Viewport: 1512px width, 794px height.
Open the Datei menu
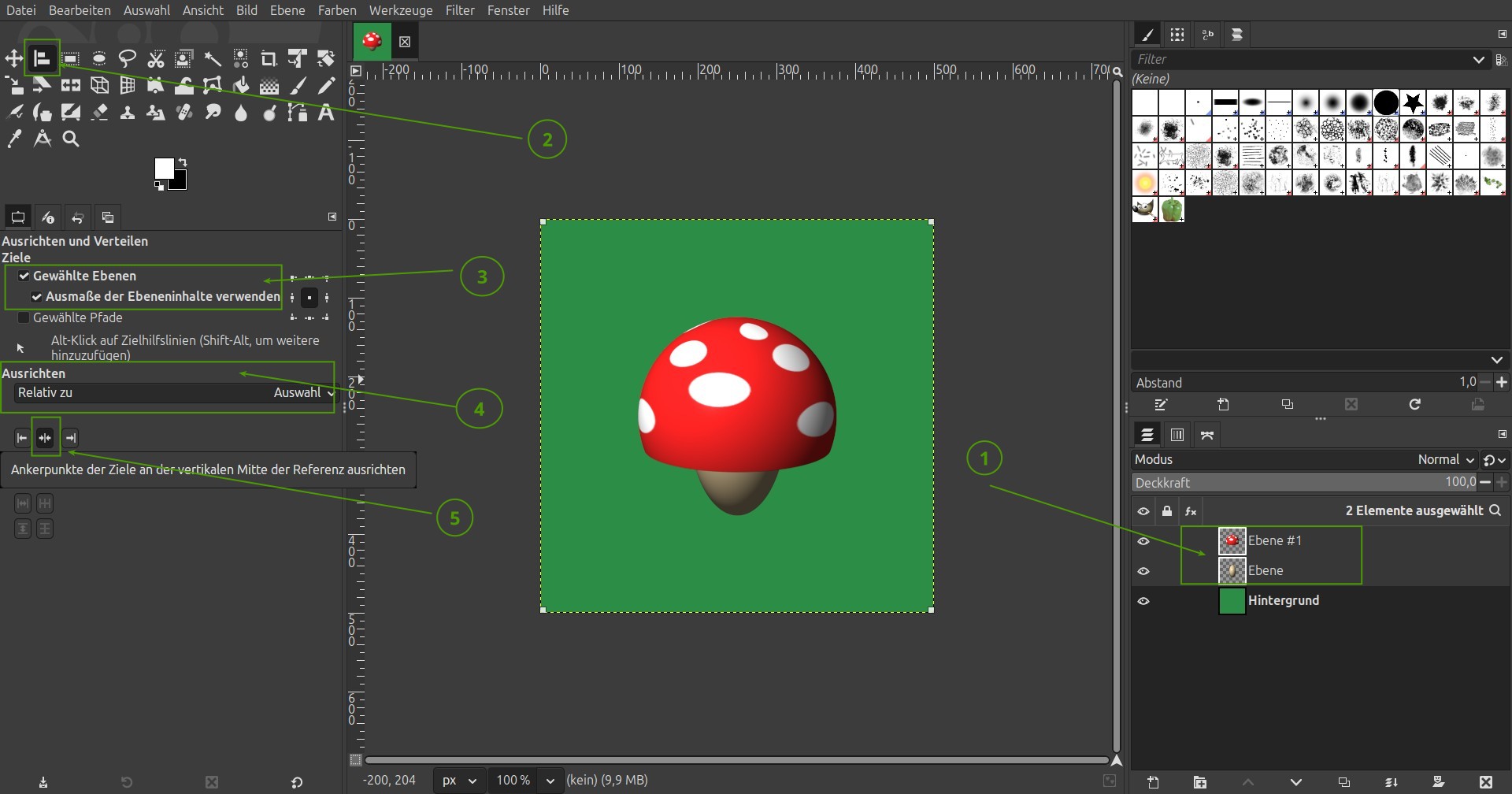pyautogui.click(x=21, y=10)
